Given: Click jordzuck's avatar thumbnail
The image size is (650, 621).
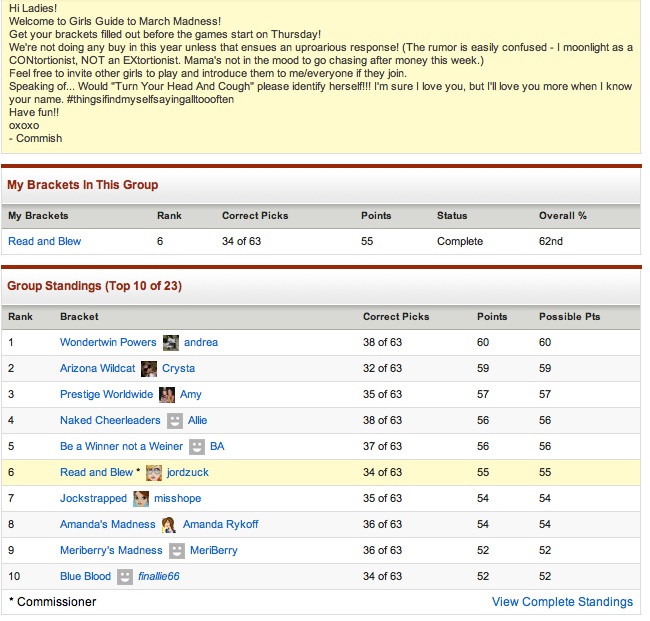Looking at the screenshot, I should (x=154, y=472).
